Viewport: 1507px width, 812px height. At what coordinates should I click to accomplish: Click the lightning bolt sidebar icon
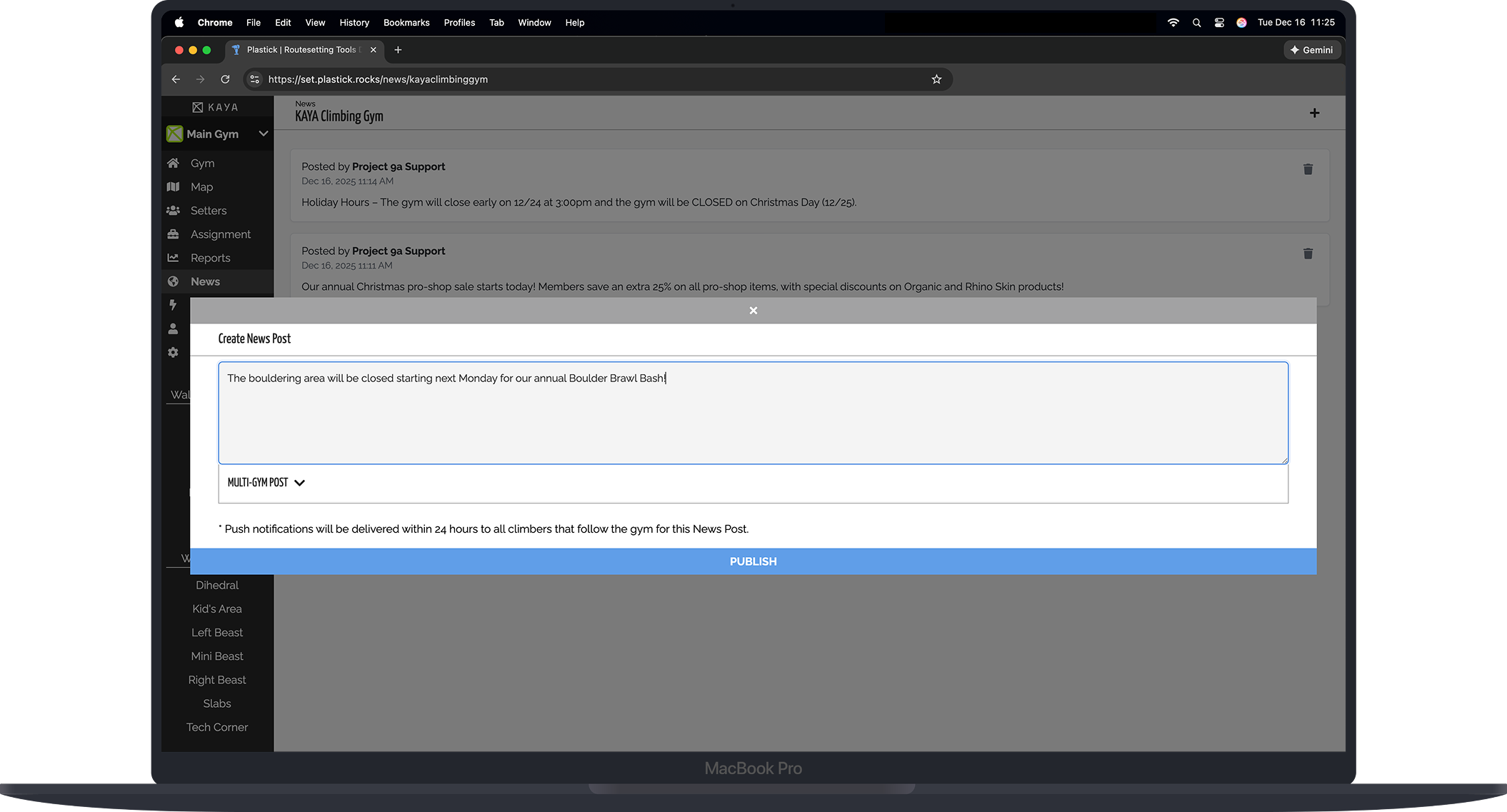click(173, 305)
